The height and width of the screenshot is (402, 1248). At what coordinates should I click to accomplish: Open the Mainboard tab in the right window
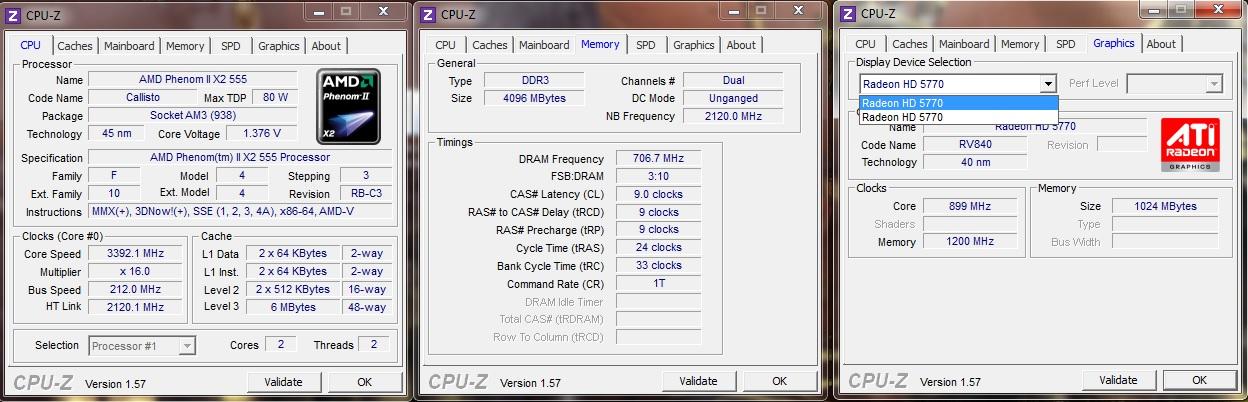[x=964, y=44]
